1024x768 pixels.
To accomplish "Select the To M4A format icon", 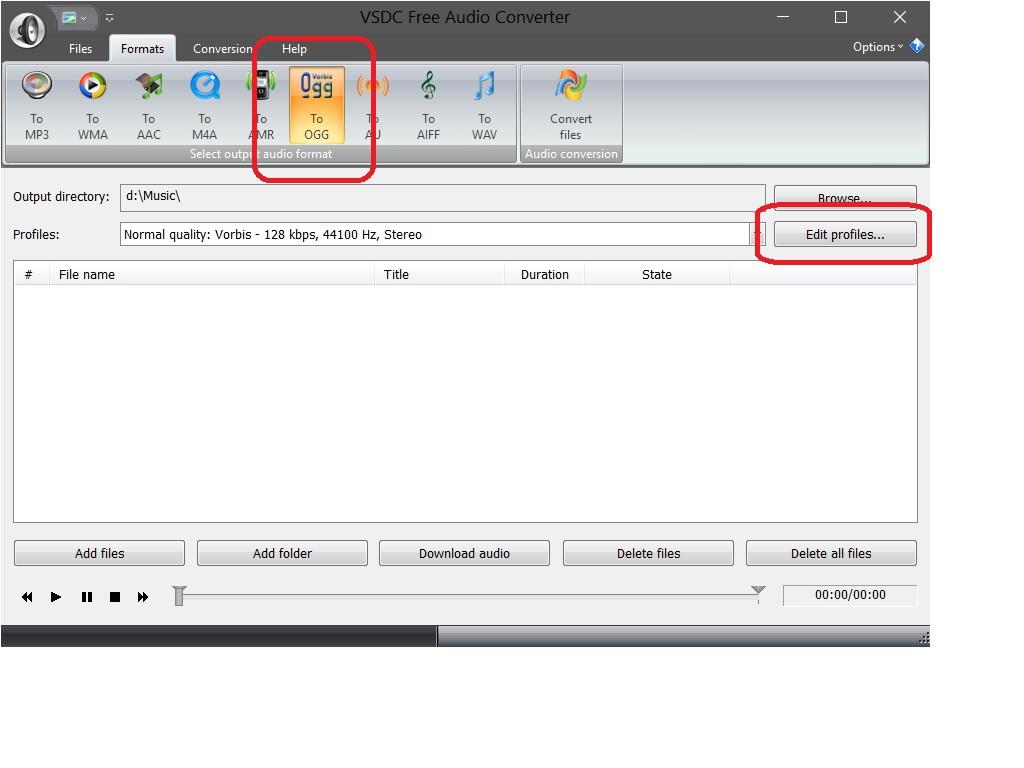I will click(204, 105).
